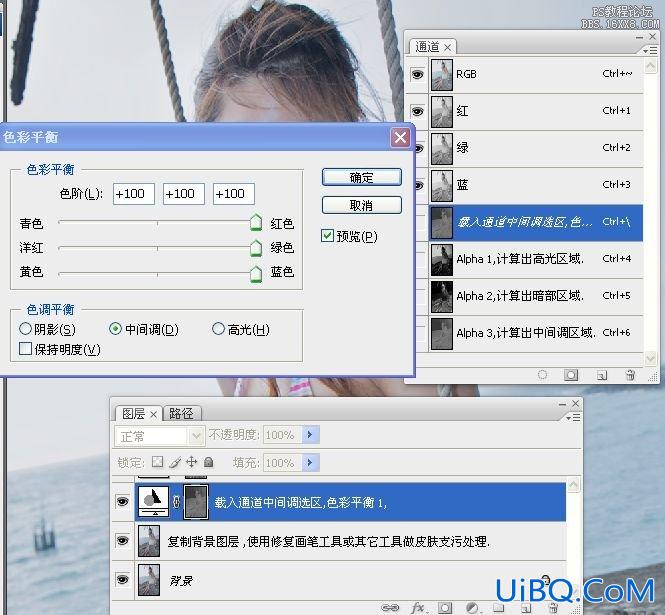
Task: Click 洋红-绿色 slider handle
Action: click(x=256, y=248)
